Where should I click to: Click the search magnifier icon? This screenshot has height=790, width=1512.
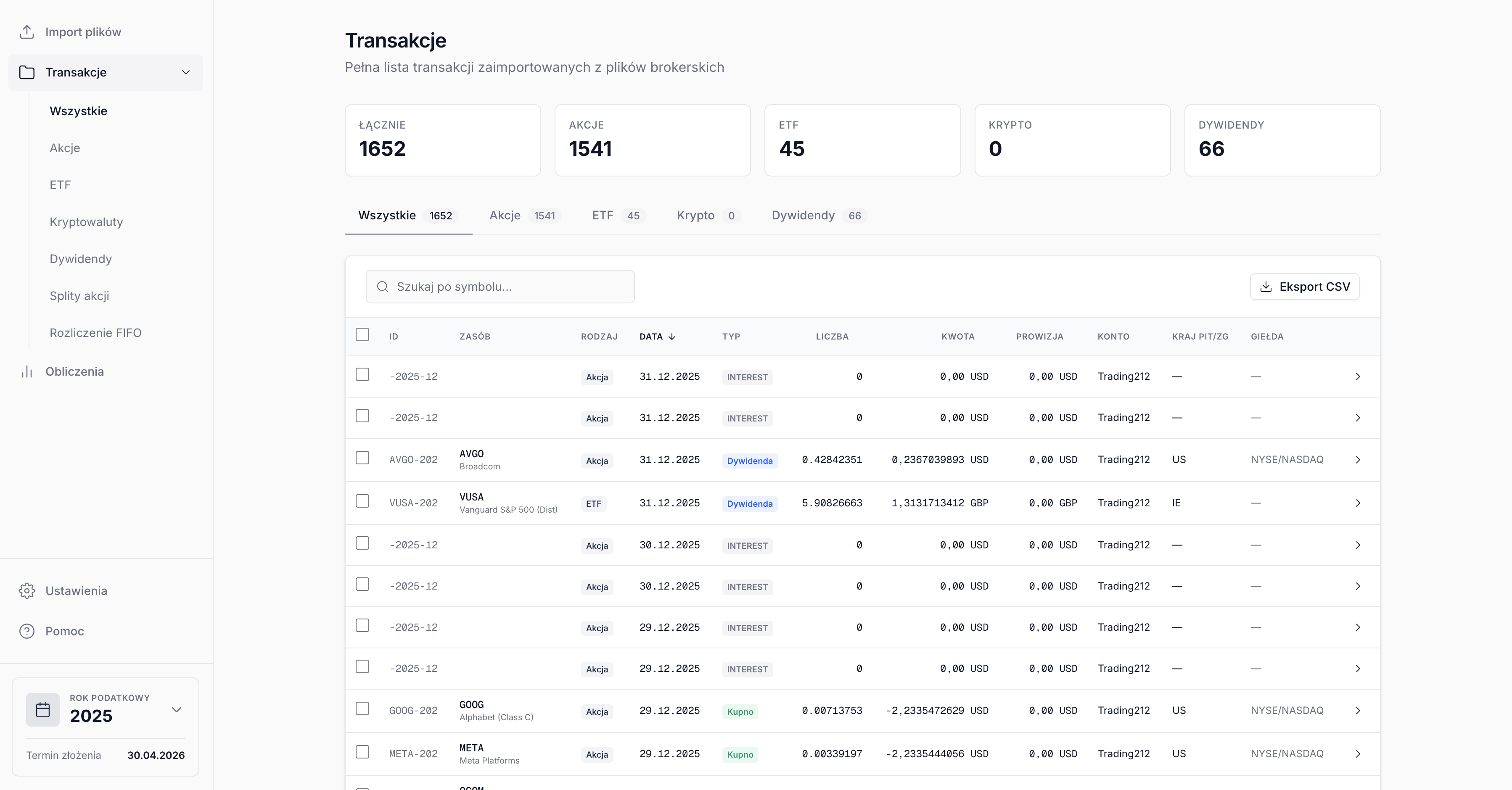tap(383, 287)
